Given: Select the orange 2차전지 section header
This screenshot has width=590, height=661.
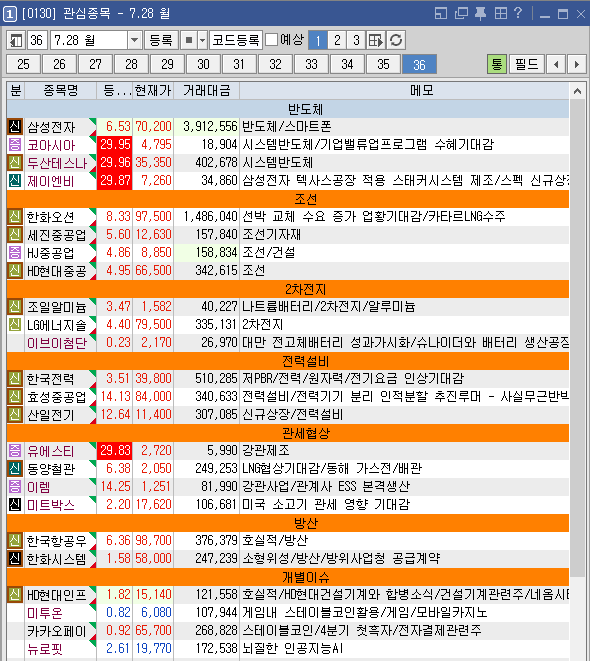Looking at the screenshot, I should (x=288, y=289).
